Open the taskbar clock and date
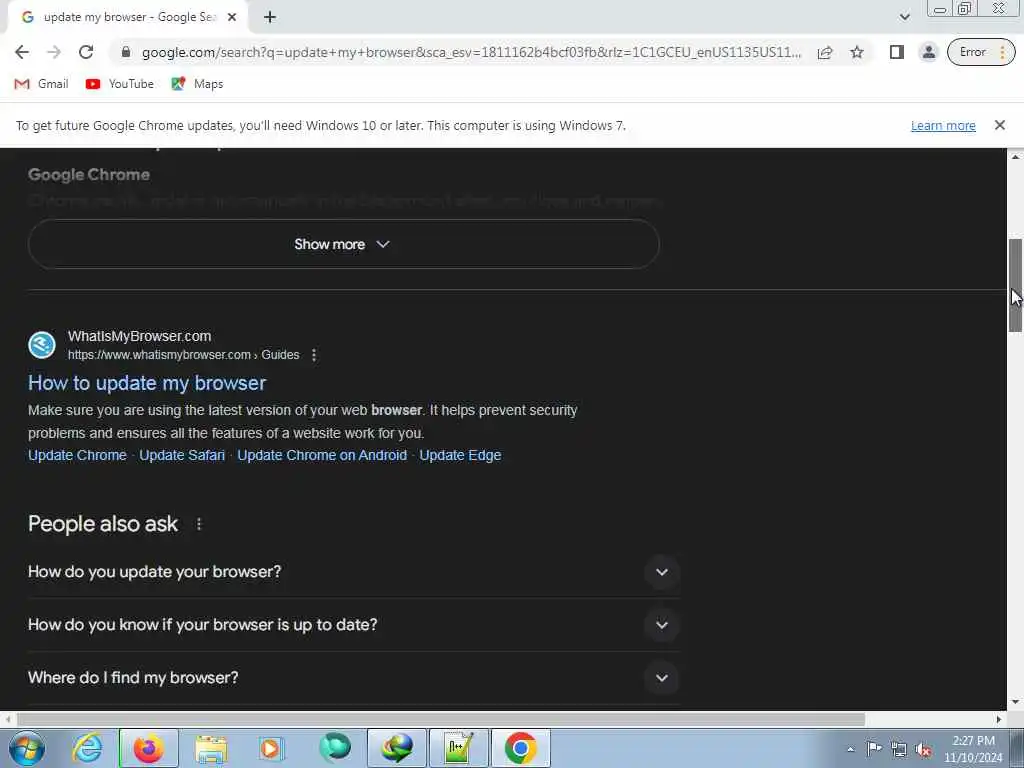Screen dimensions: 1024x768 click(973, 749)
